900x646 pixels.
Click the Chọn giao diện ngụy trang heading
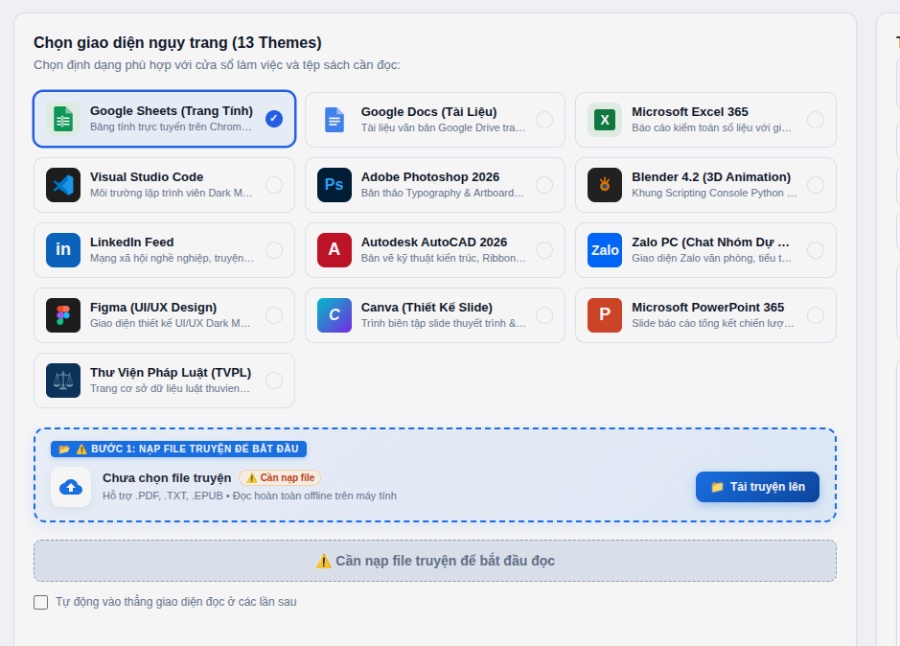(x=177, y=43)
